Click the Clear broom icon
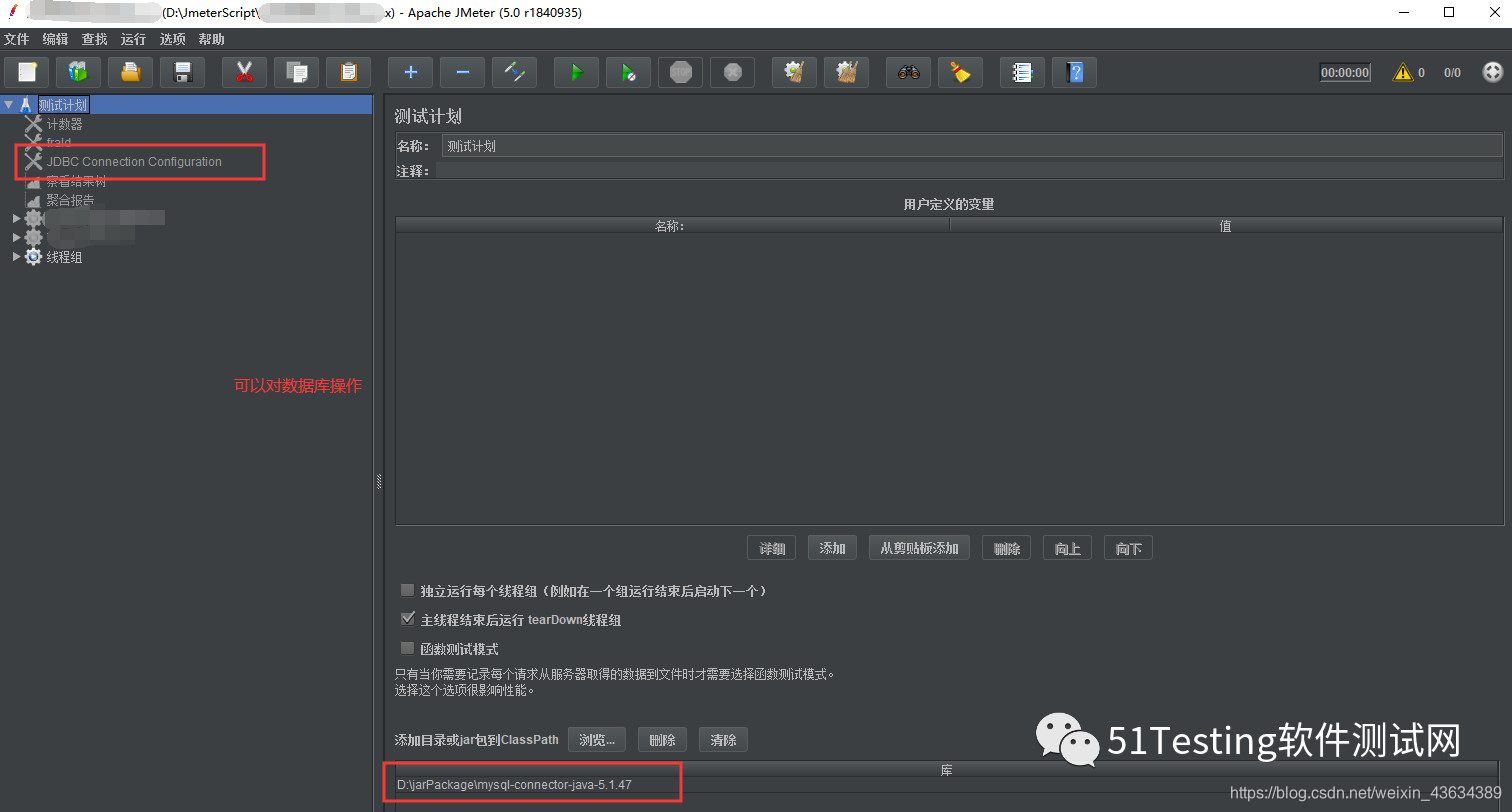This screenshot has height=812, width=1512. pos(794,72)
